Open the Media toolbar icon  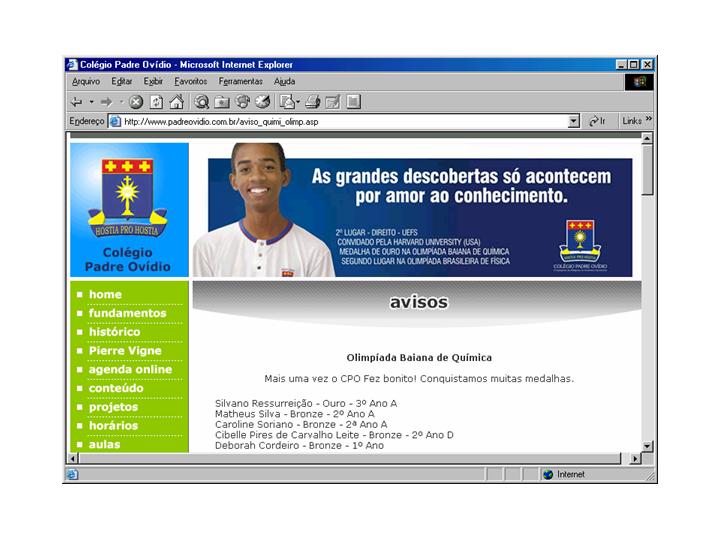(242, 102)
